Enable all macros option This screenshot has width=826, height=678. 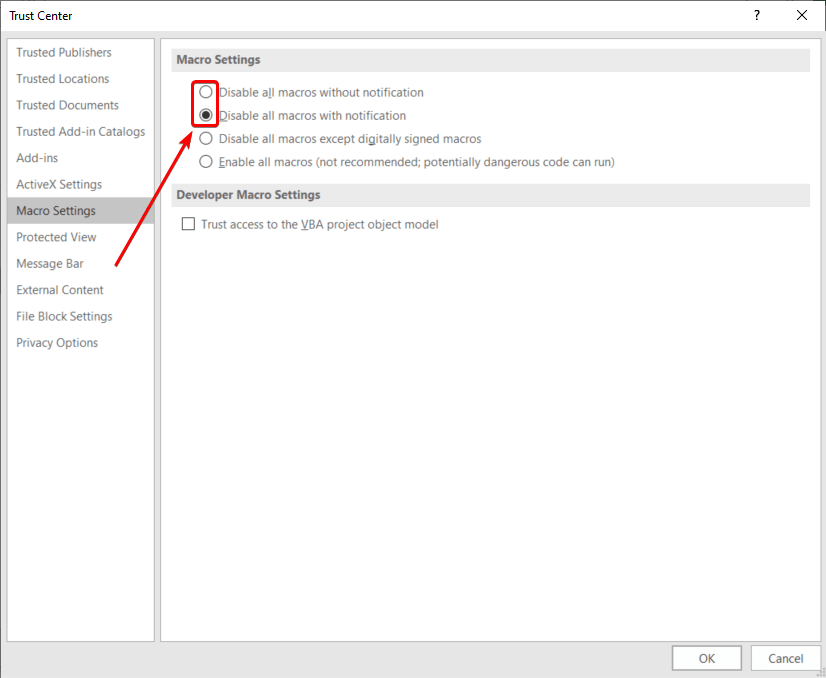tap(205, 161)
